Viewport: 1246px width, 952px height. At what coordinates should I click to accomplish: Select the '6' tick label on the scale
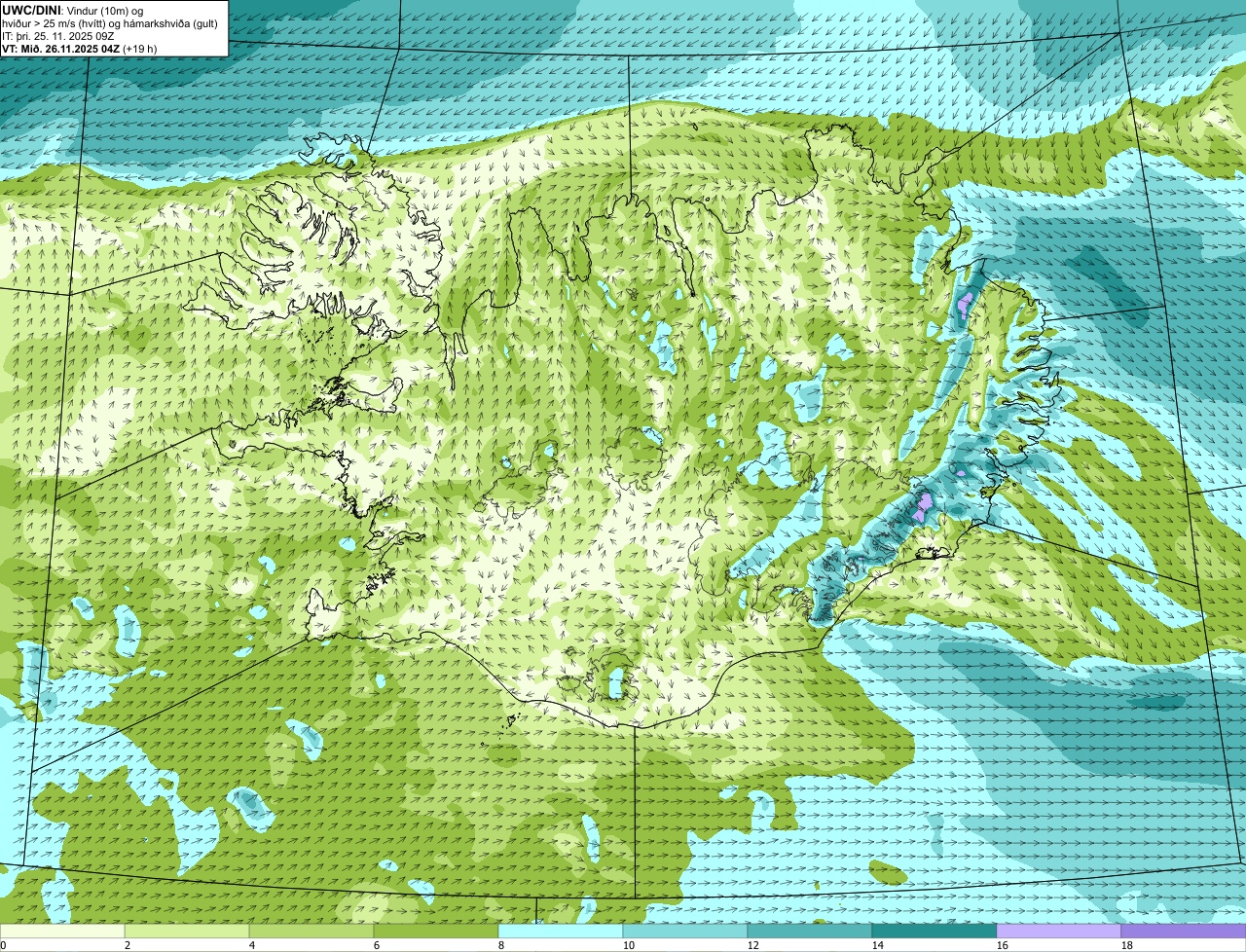coord(377,945)
